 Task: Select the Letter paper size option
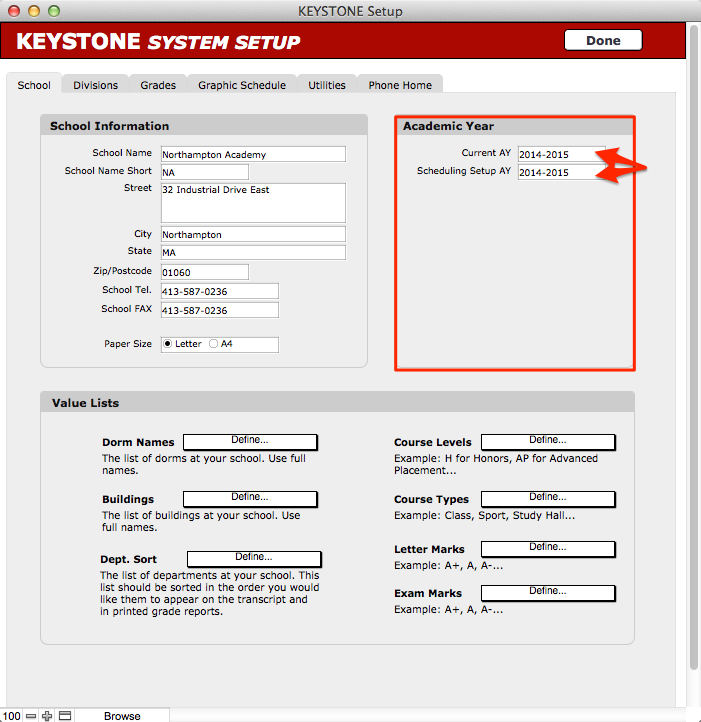[167, 344]
